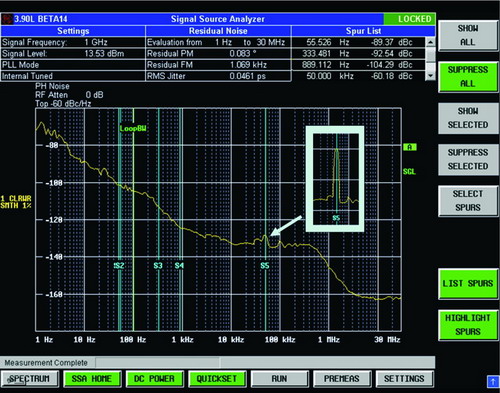Click the blue up-arrow icon
Image resolution: width=500 pixels, height=393 pixels.
tap(493, 381)
